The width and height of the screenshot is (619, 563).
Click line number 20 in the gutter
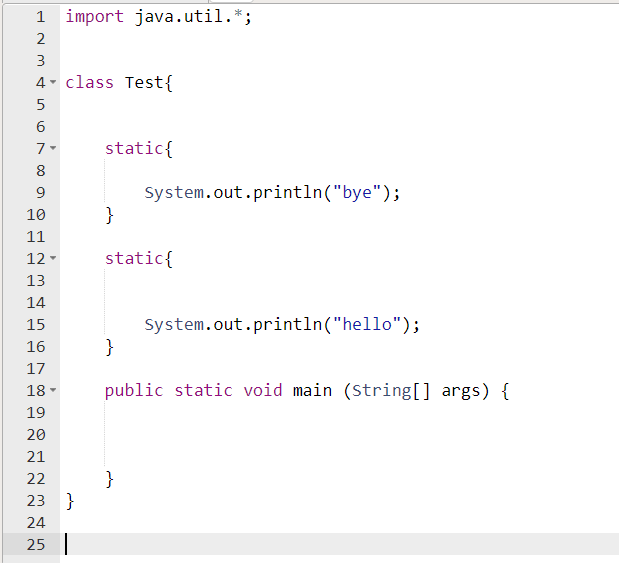coord(36,435)
